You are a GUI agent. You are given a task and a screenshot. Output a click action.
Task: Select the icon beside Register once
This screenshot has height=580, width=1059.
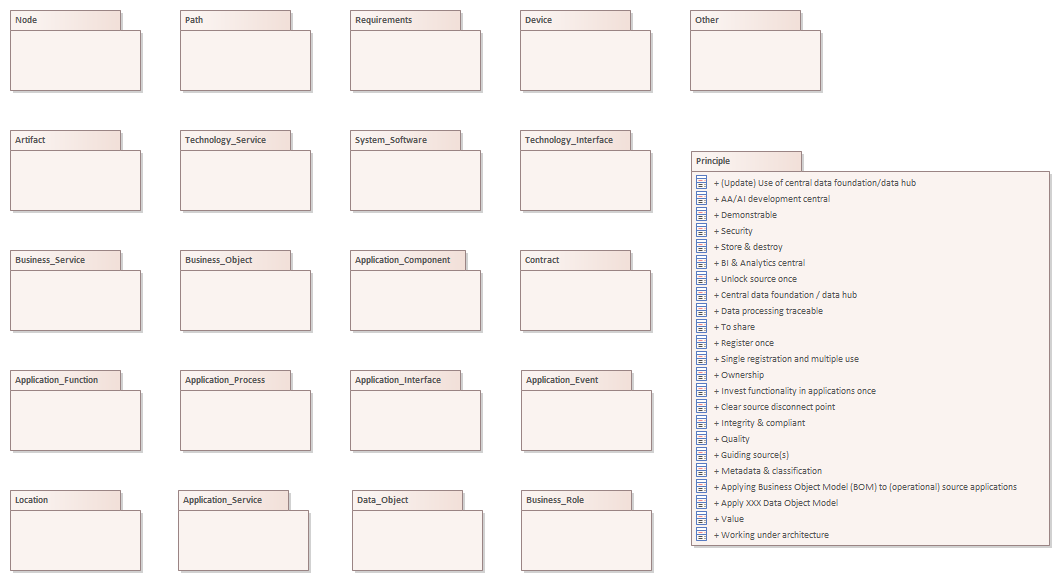coord(702,343)
